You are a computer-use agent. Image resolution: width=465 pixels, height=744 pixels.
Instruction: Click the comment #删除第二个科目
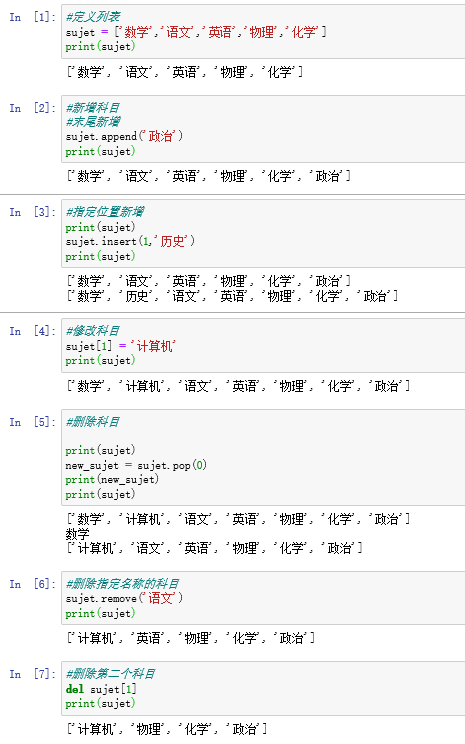tap(111, 674)
